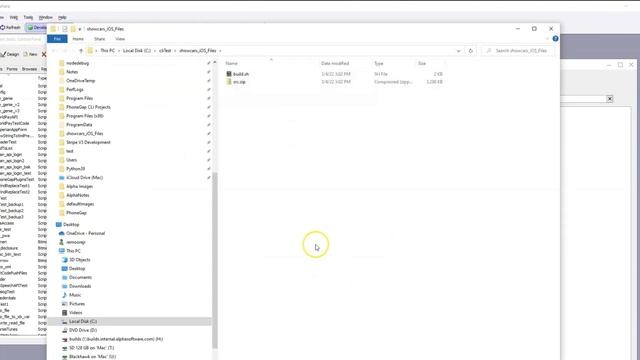Click the Documents folder icon
The width and height of the screenshot is (640, 360).
pyautogui.click(x=64, y=278)
